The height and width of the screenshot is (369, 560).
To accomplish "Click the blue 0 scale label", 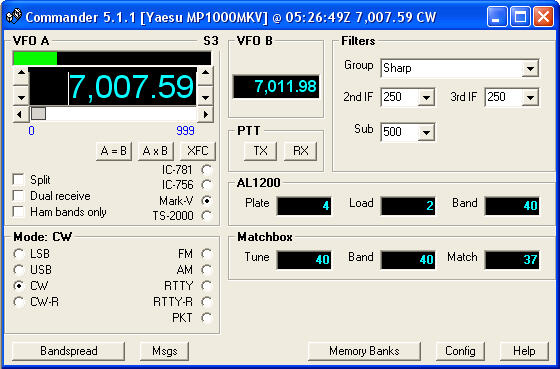I will tap(31, 131).
